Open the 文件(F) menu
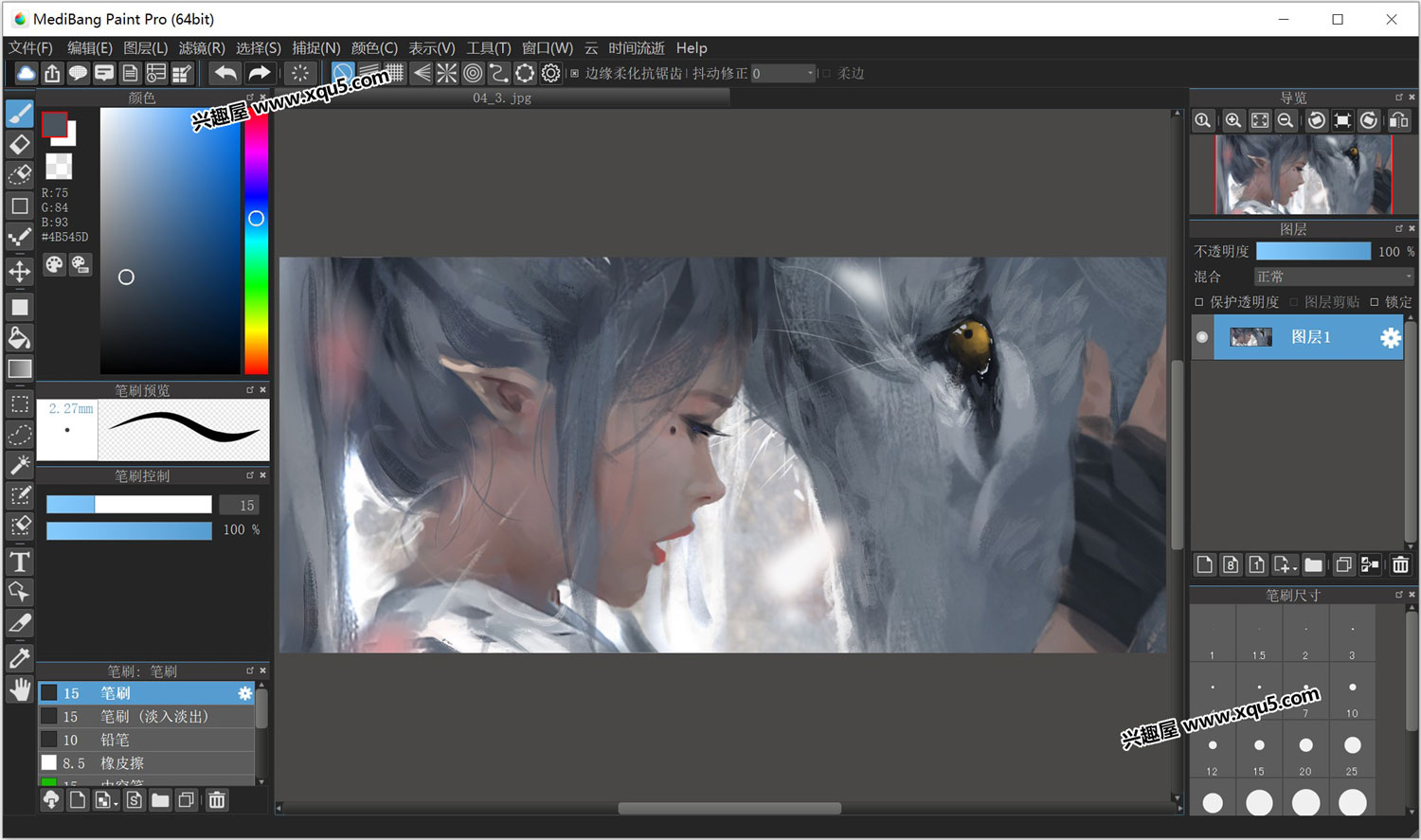The image size is (1421, 840). coord(31,47)
